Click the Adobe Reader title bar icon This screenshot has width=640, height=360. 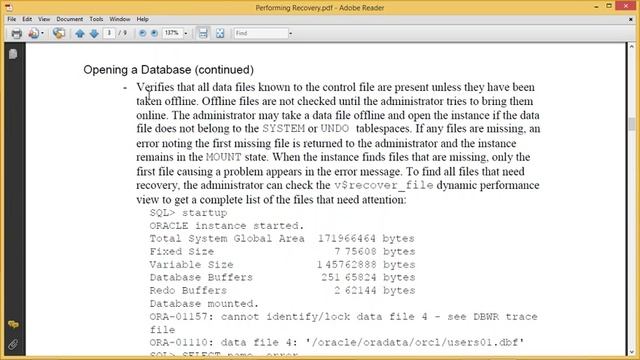pos(9,7)
